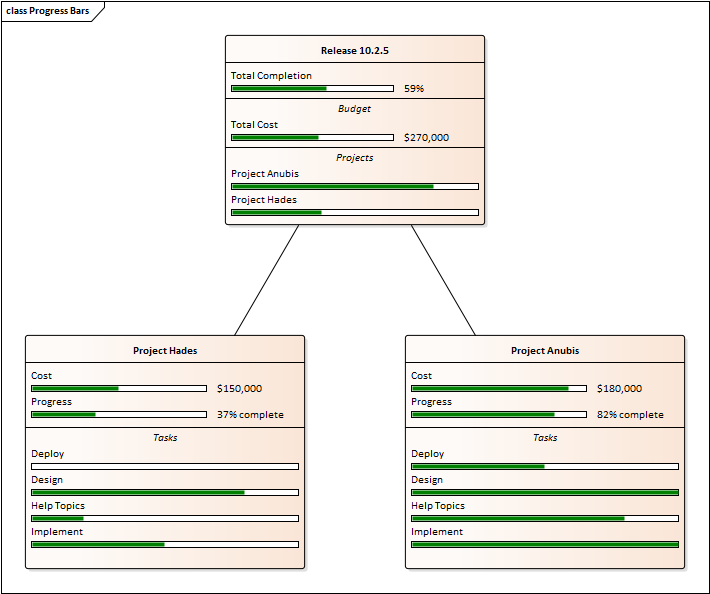
Task: Select the Cost bar in Project Hades
Action: tap(119, 388)
